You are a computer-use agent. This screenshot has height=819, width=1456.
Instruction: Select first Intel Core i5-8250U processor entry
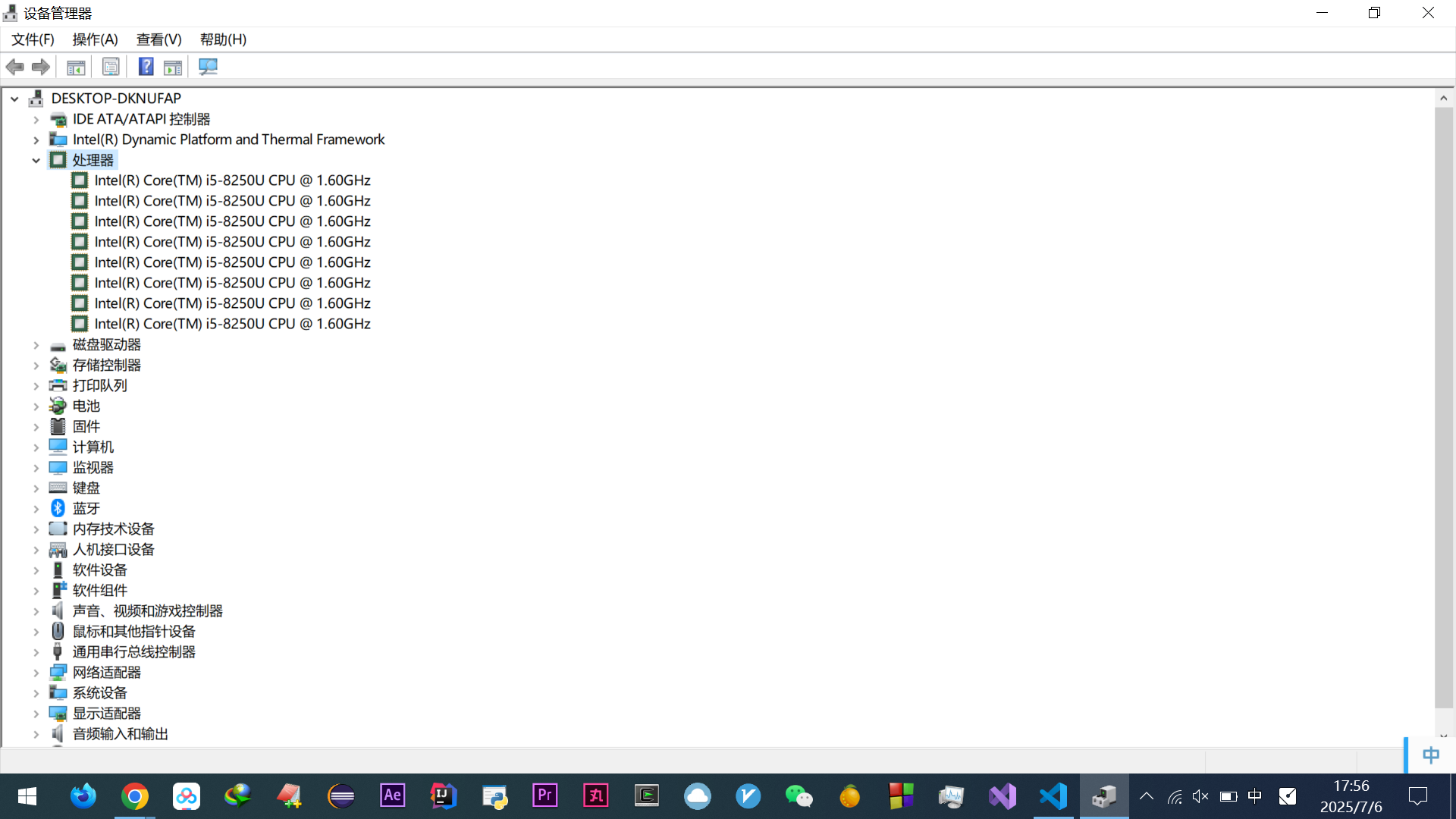point(232,180)
